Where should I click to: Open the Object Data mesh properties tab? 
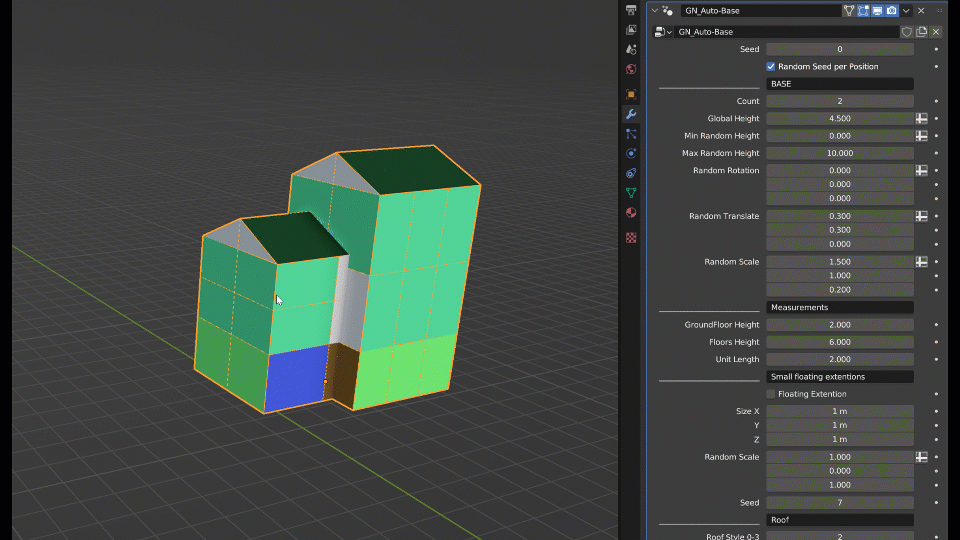(631, 193)
